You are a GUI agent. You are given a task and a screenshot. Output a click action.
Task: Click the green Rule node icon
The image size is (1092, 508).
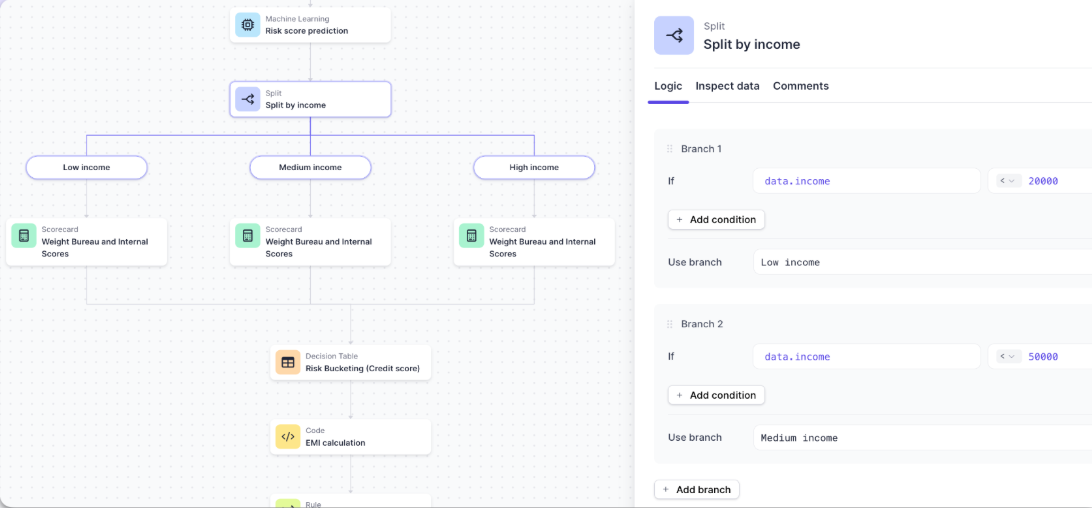[x=288, y=504]
